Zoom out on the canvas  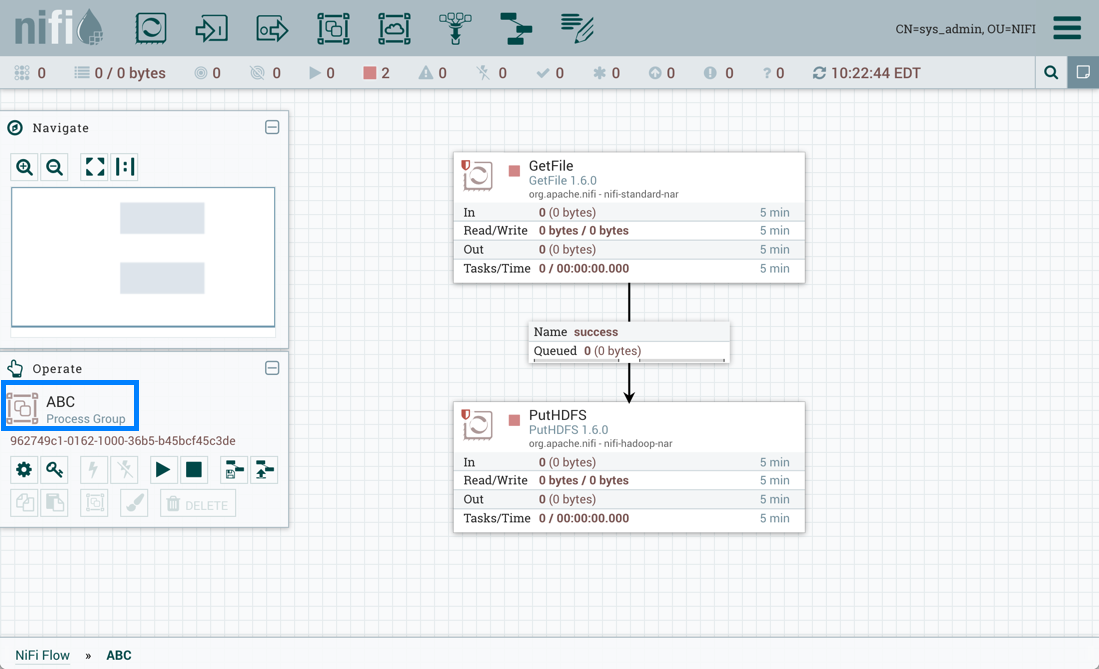pos(55,167)
